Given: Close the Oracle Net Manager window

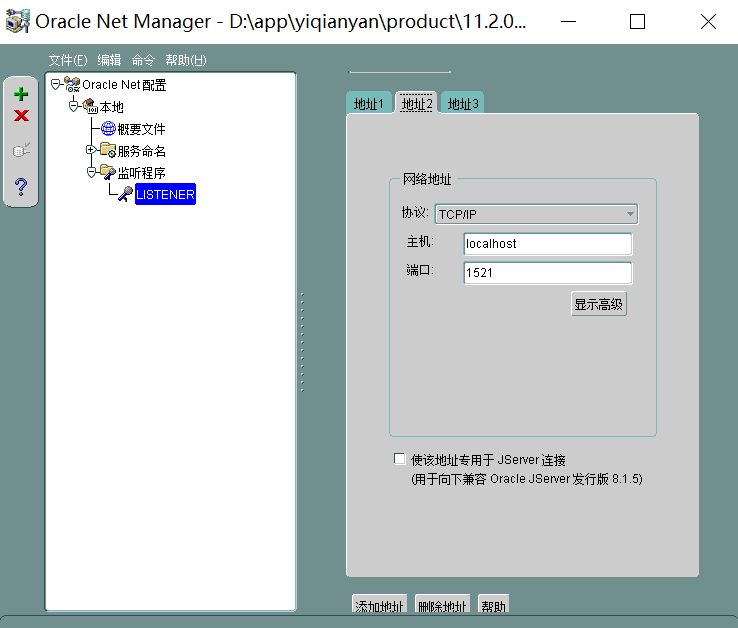Looking at the screenshot, I should pos(708,22).
